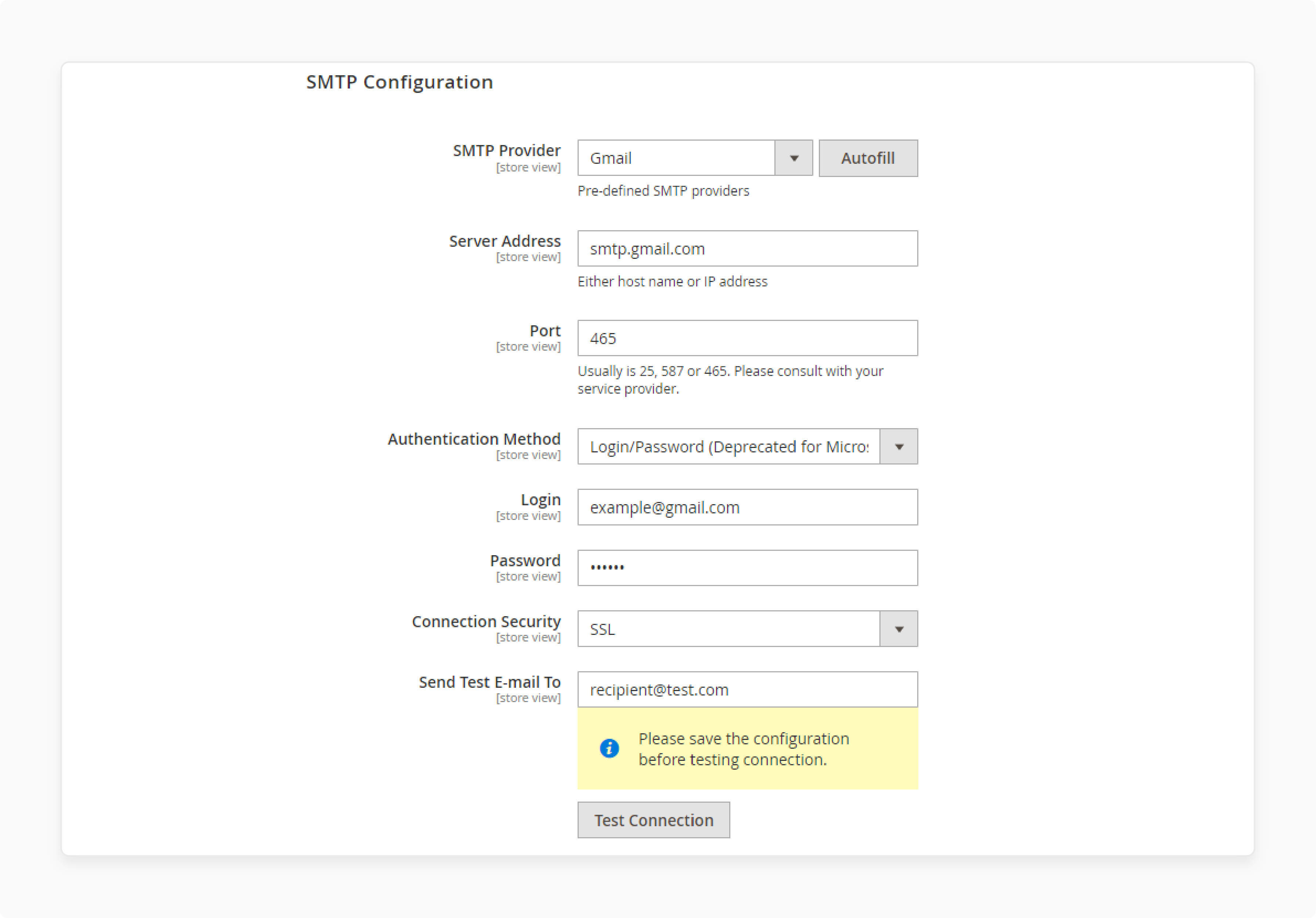Click the Port field containing 465
Image resolution: width=1316 pixels, height=918 pixels.
click(x=748, y=338)
